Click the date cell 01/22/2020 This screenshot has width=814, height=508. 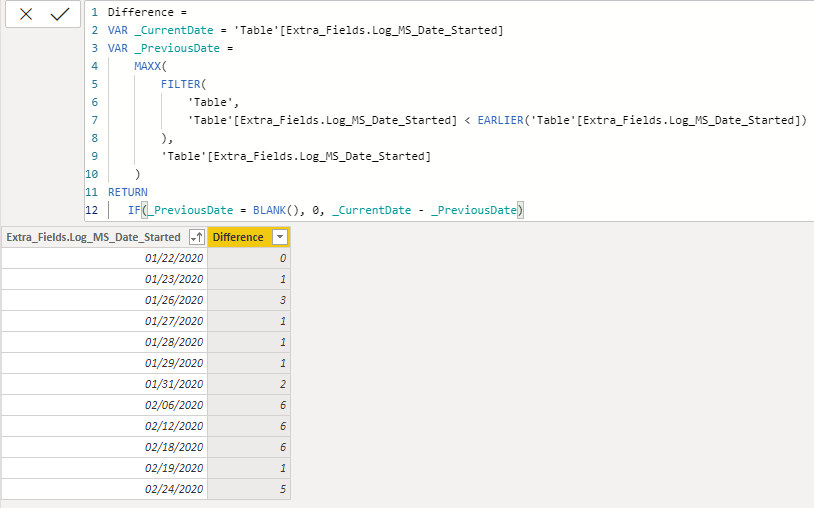click(104, 258)
